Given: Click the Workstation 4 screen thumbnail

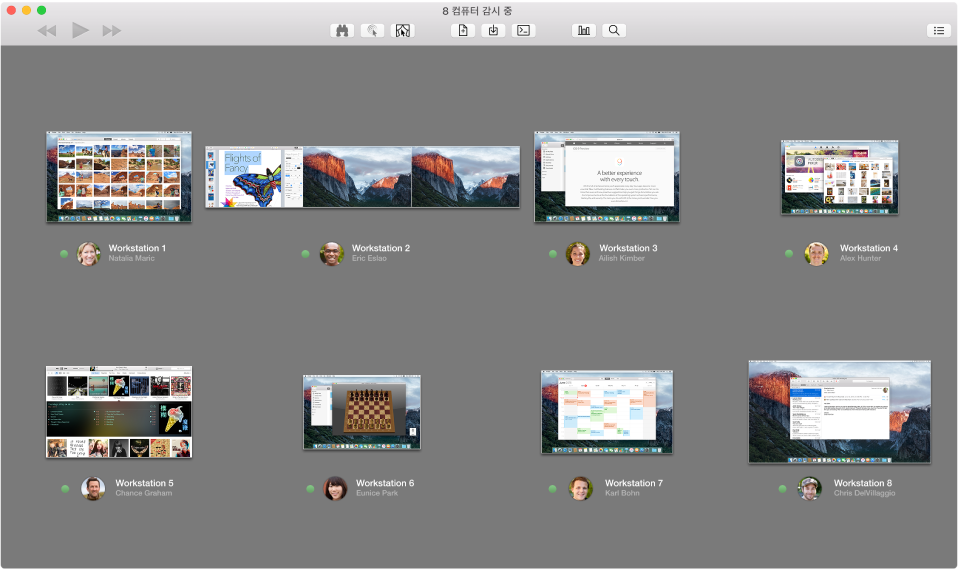Looking at the screenshot, I should pyautogui.click(x=839, y=177).
